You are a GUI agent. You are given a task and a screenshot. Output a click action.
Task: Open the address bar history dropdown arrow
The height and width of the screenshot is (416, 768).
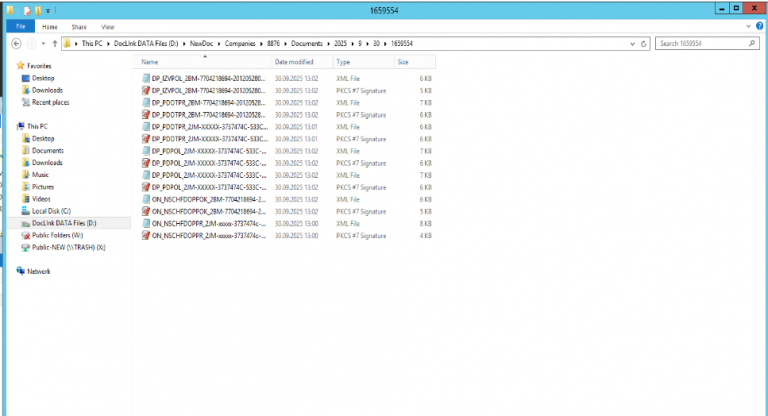(632, 44)
